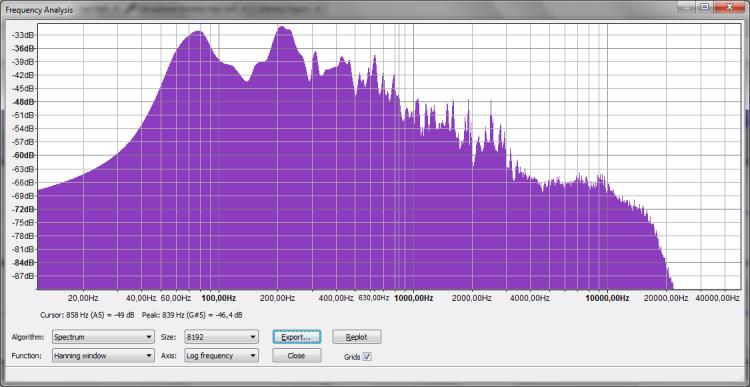Viewport: 750px width, 387px height.
Task: Click the Frequency Analysis title bar text
Action: click(x=39, y=10)
